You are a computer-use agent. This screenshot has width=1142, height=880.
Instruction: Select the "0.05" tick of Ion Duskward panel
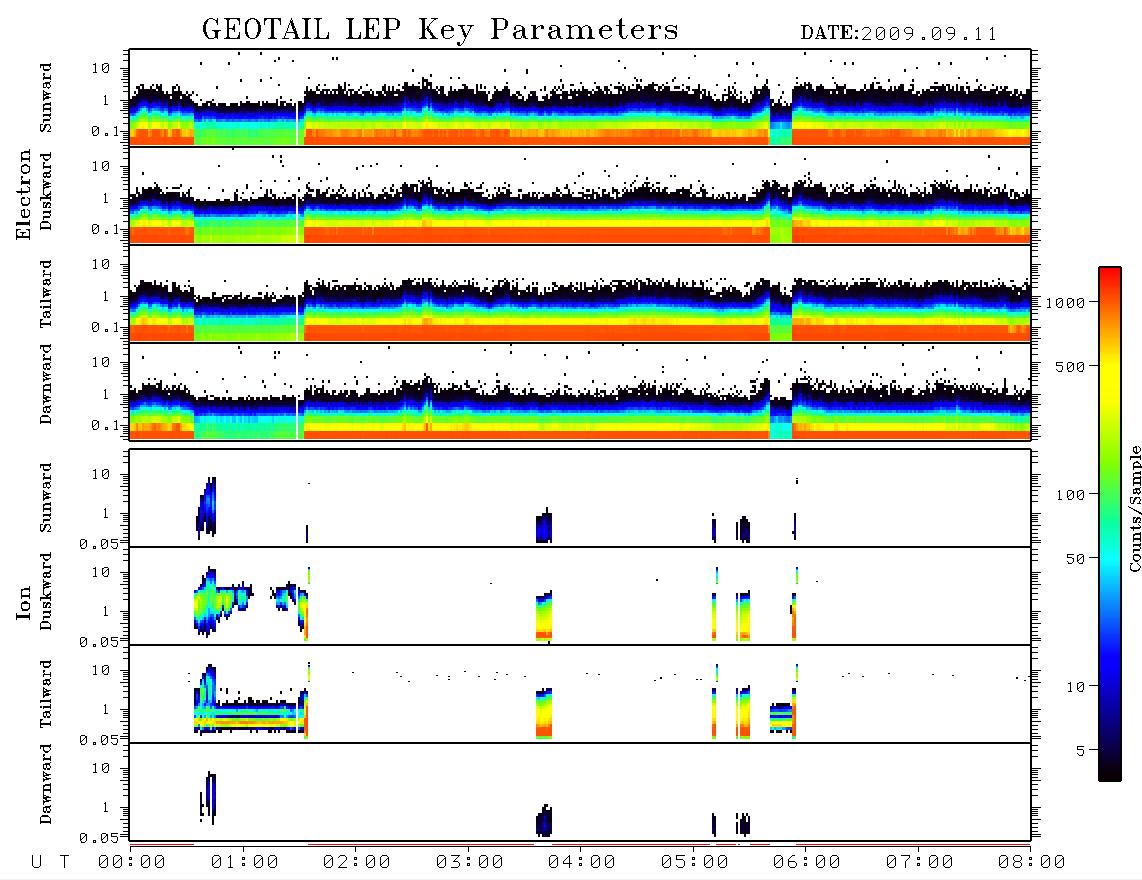click(x=99, y=642)
